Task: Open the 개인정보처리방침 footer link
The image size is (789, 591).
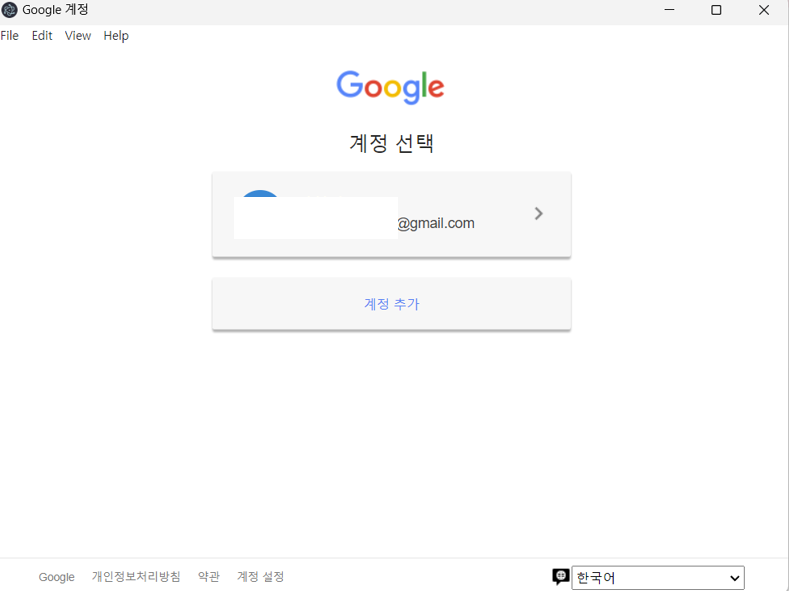Action: (136, 576)
